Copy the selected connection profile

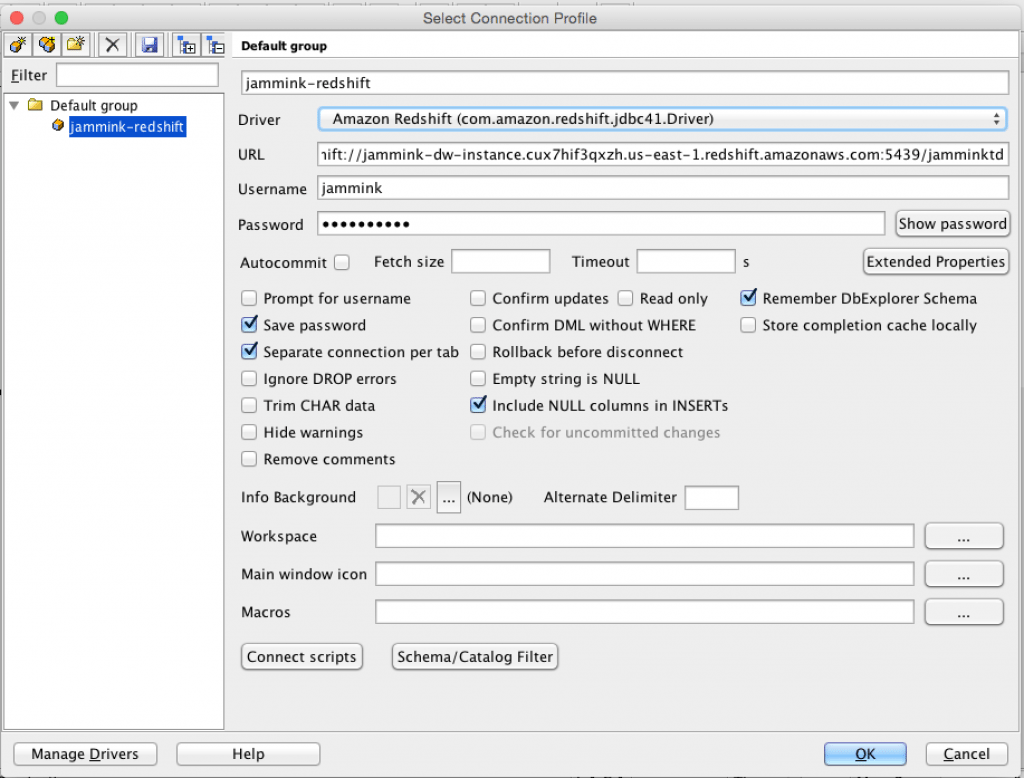click(47, 45)
